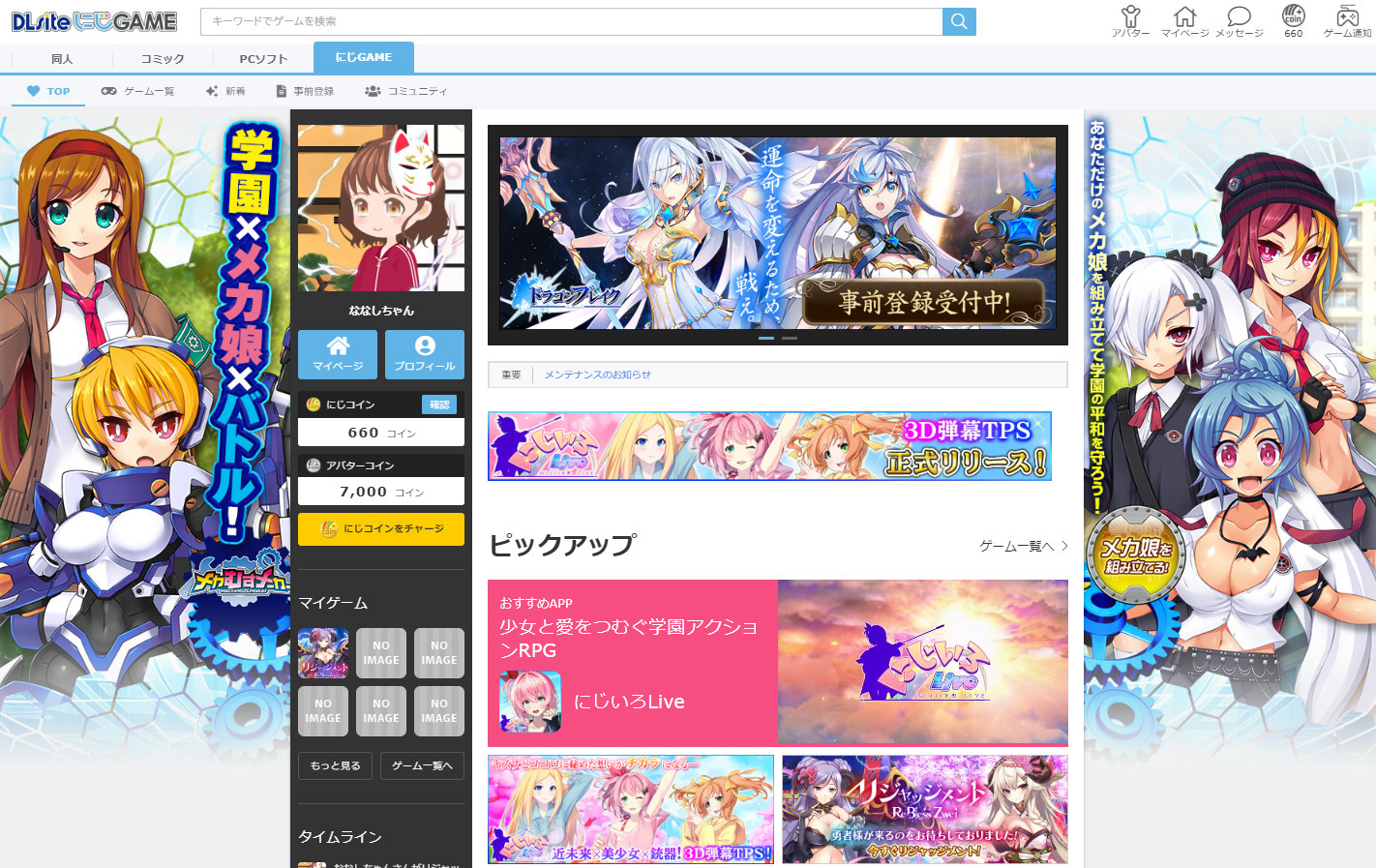Viewport: 1376px width, 868px height.
Task: Click the 7,000 avatar coin amount
Action: click(363, 492)
